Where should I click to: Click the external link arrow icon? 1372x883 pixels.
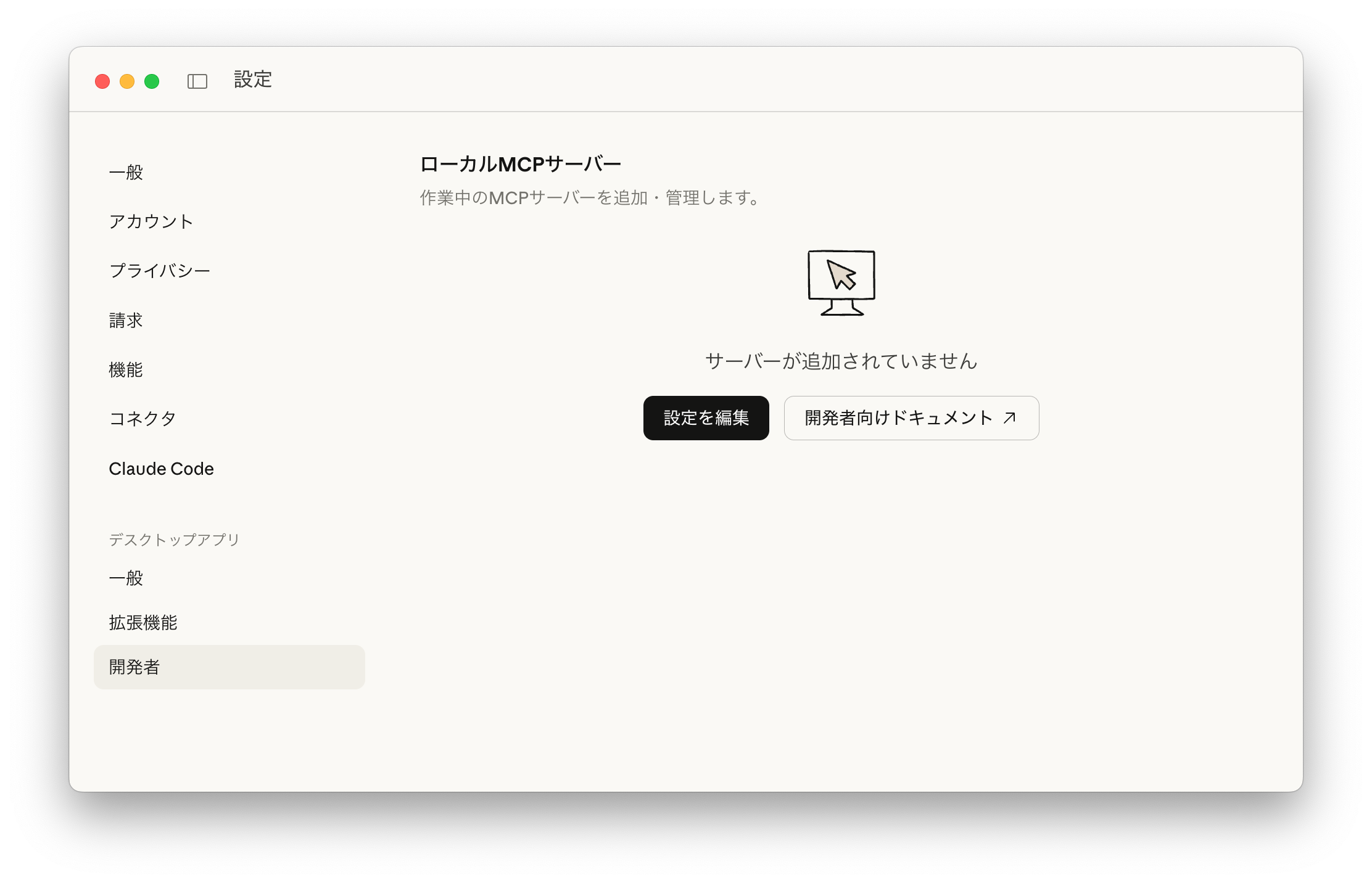pyautogui.click(x=1009, y=418)
